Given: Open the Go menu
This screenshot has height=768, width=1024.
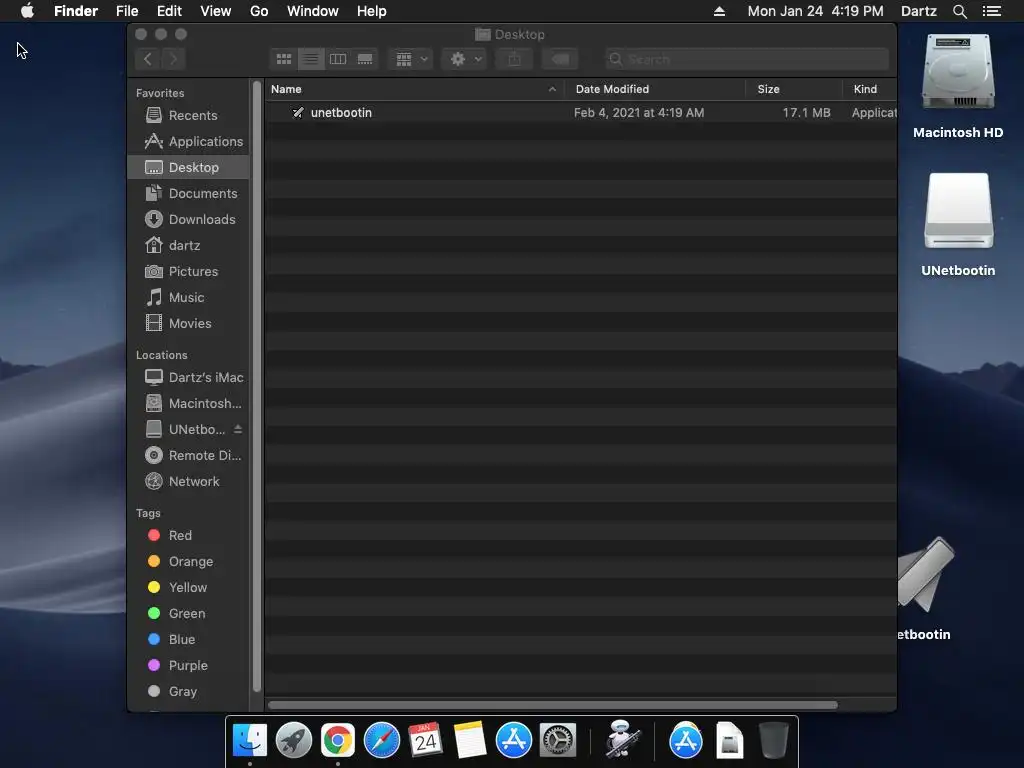Looking at the screenshot, I should click(259, 11).
